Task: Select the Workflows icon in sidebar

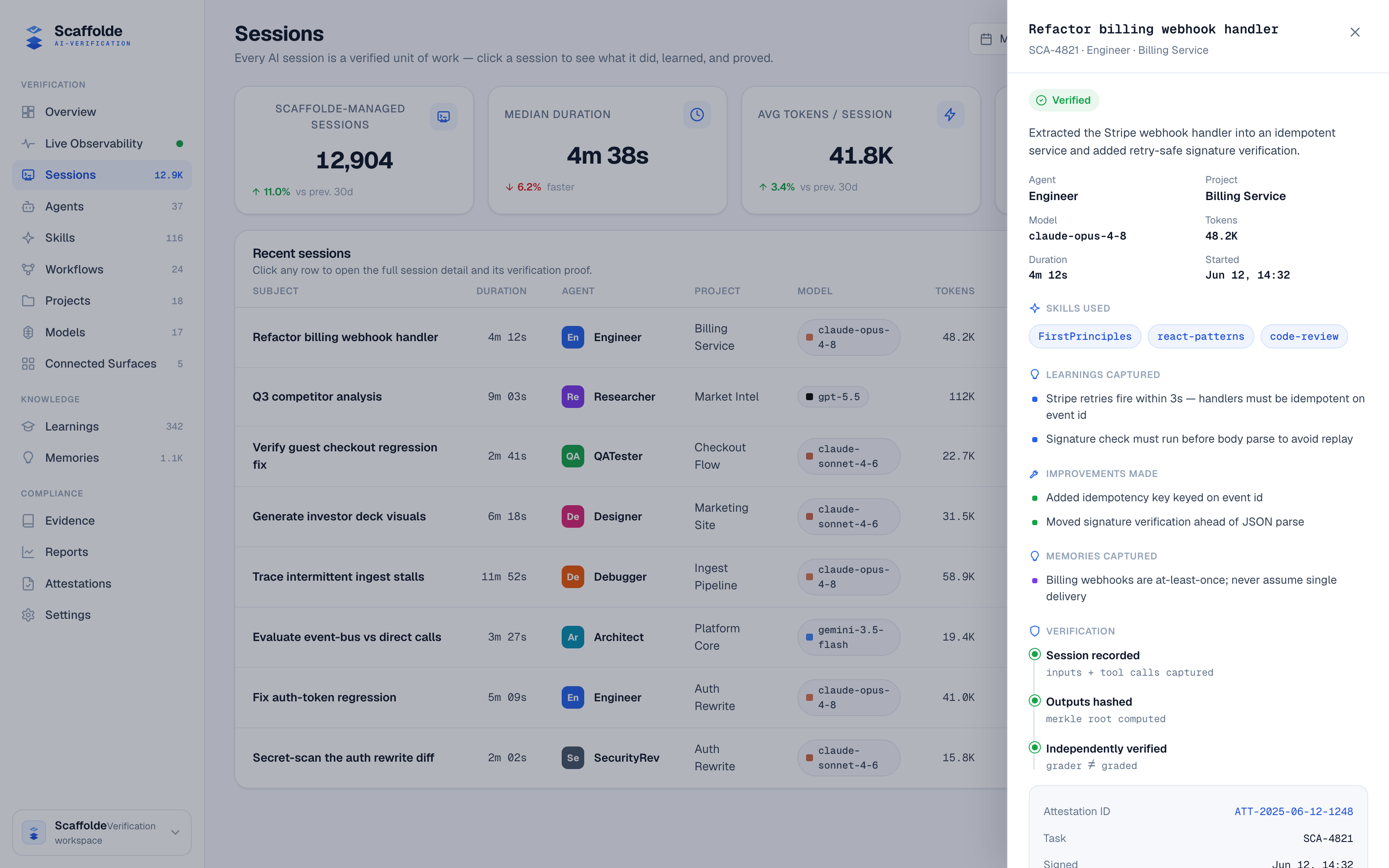Action: click(x=28, y=269)
